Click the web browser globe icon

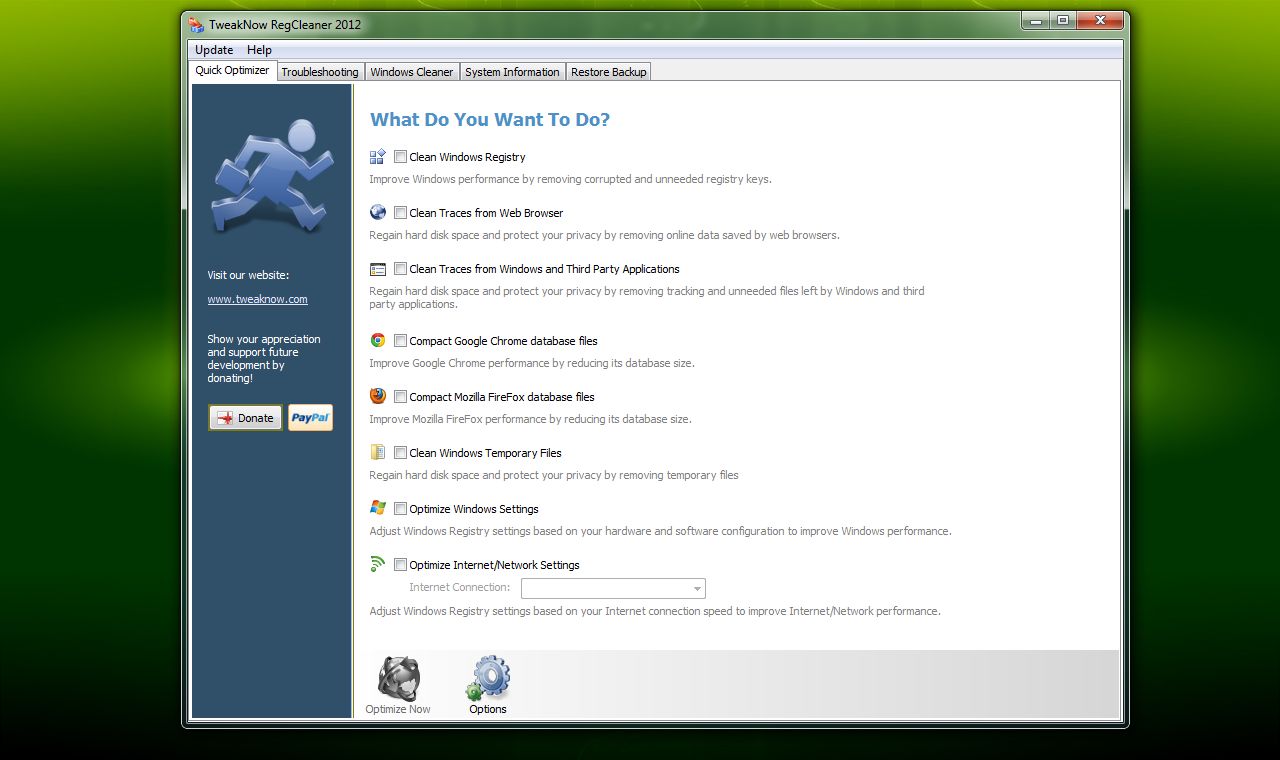[377, 212]
